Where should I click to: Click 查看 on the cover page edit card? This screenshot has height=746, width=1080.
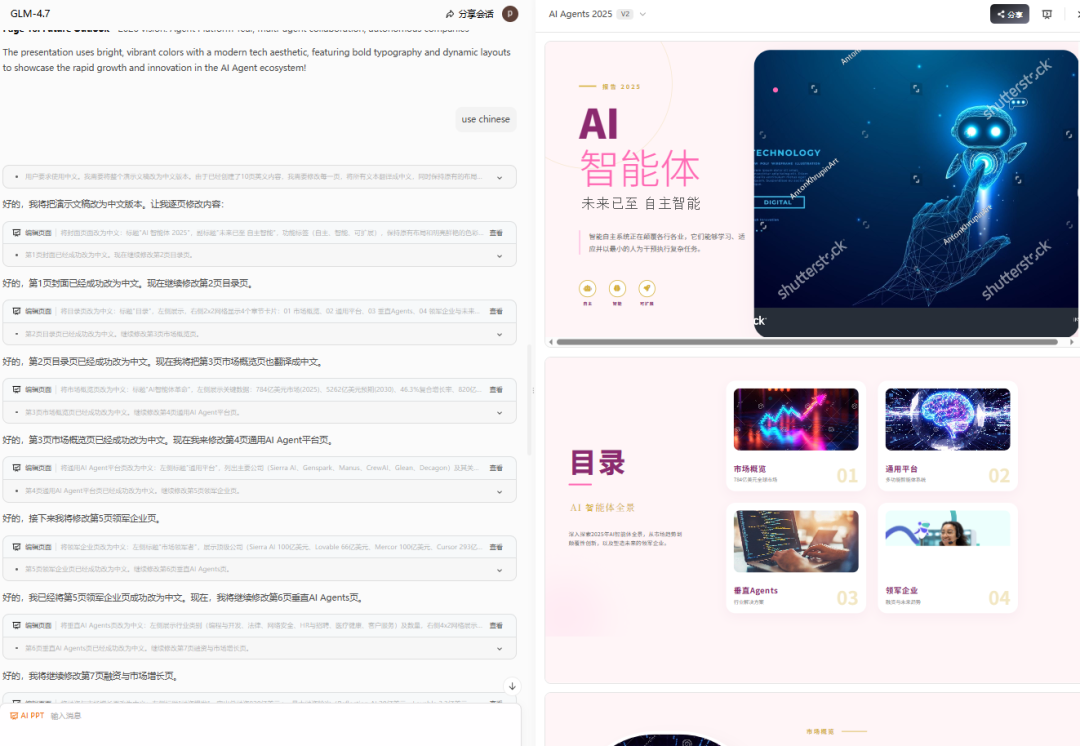point(496,233)
